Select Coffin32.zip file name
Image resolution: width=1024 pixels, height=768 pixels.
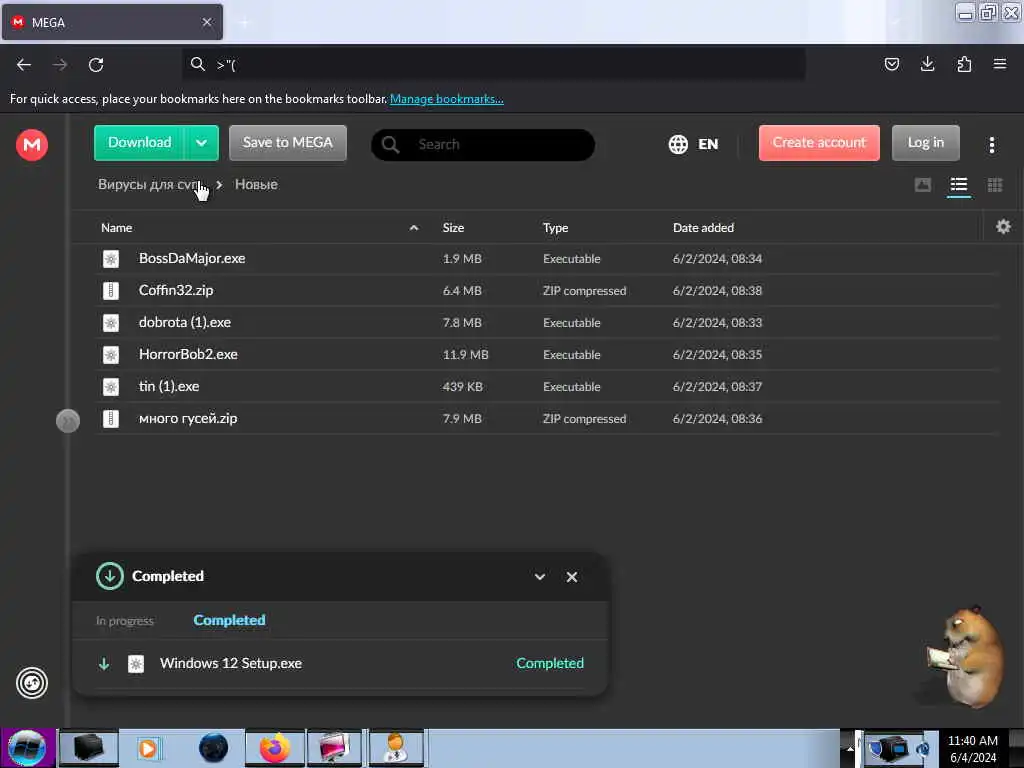point(176,290)
